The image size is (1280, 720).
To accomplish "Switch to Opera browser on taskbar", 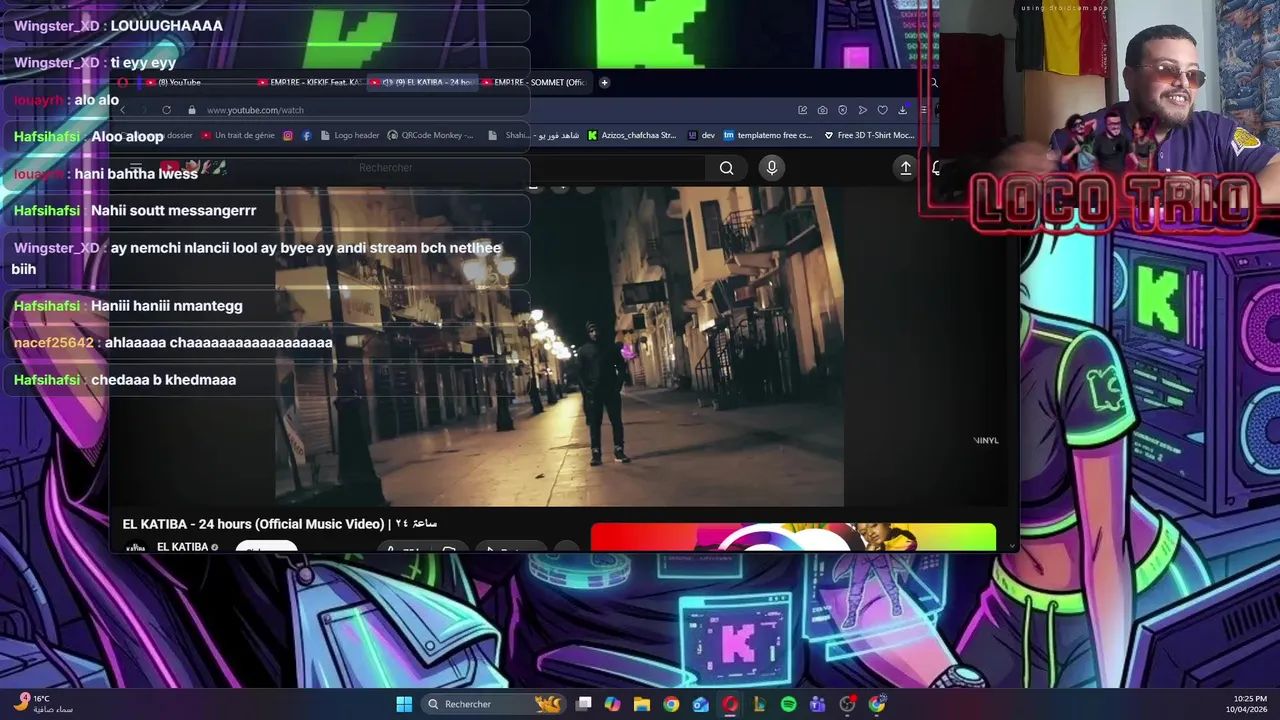I will 730,704.
